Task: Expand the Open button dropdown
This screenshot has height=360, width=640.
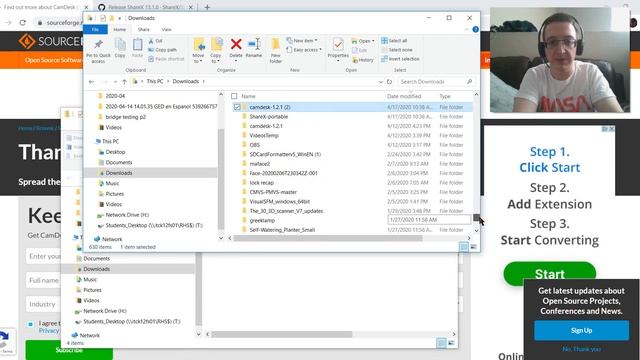Action: point(373,41)
